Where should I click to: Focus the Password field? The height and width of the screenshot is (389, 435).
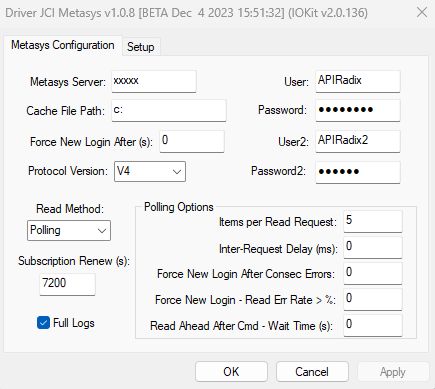point(358,110)
